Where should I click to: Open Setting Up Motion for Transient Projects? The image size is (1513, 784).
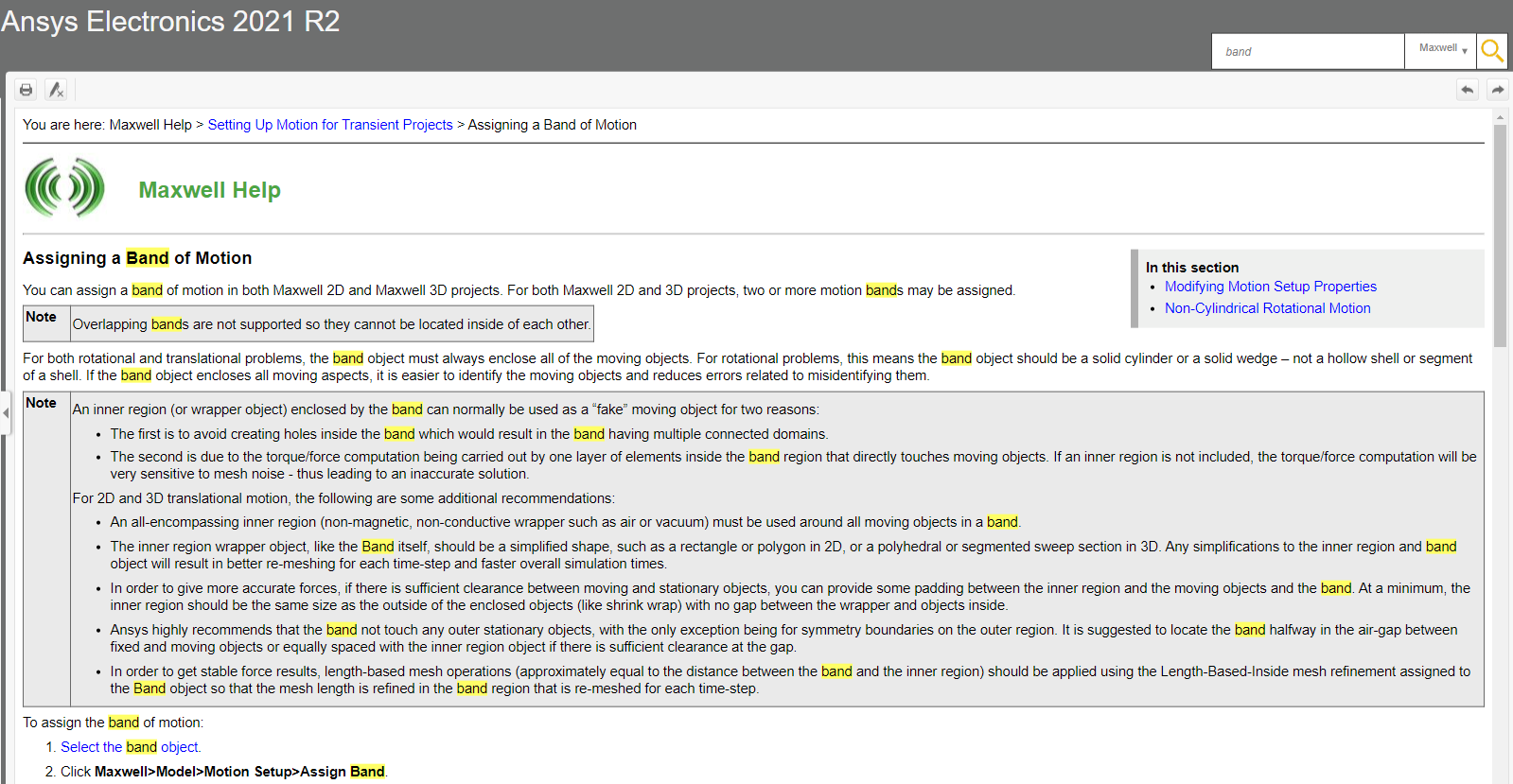330,125
